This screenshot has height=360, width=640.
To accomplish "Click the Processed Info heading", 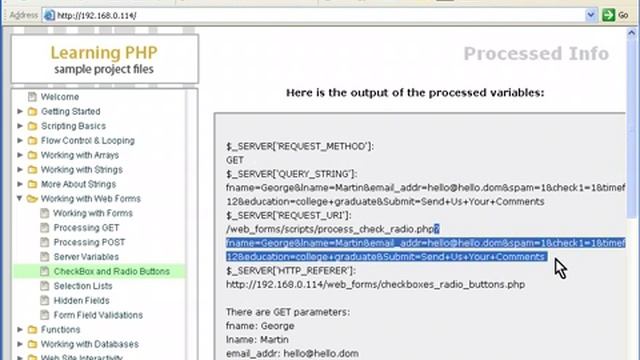I will tap(536, 54).
